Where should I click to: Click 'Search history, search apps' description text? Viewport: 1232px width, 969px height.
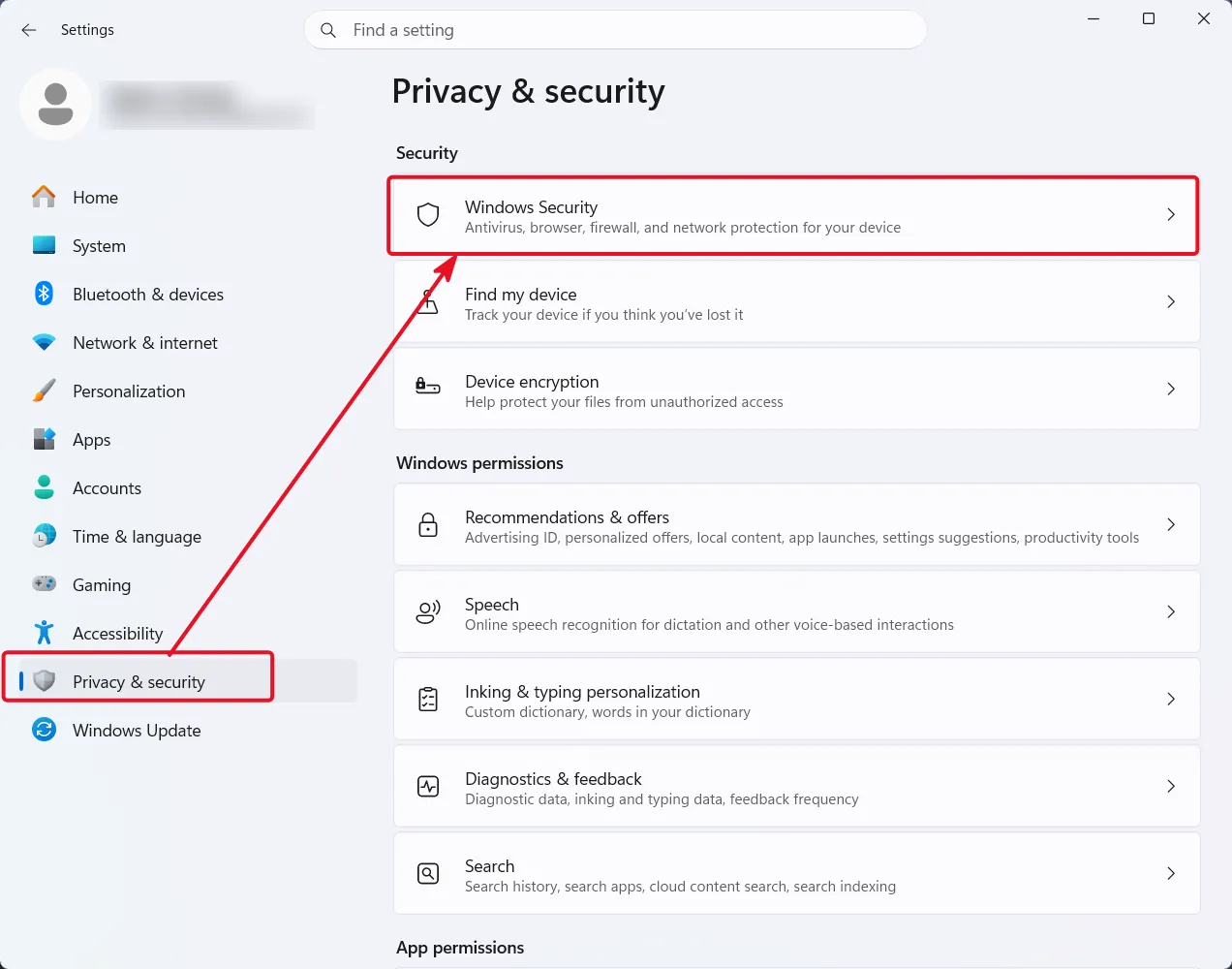(x=680, y=887)
